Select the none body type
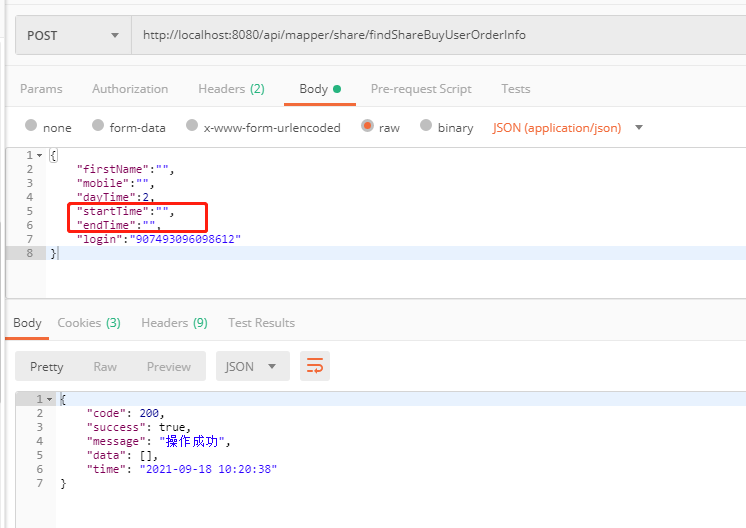746x528 pixels. coord(31,125)
